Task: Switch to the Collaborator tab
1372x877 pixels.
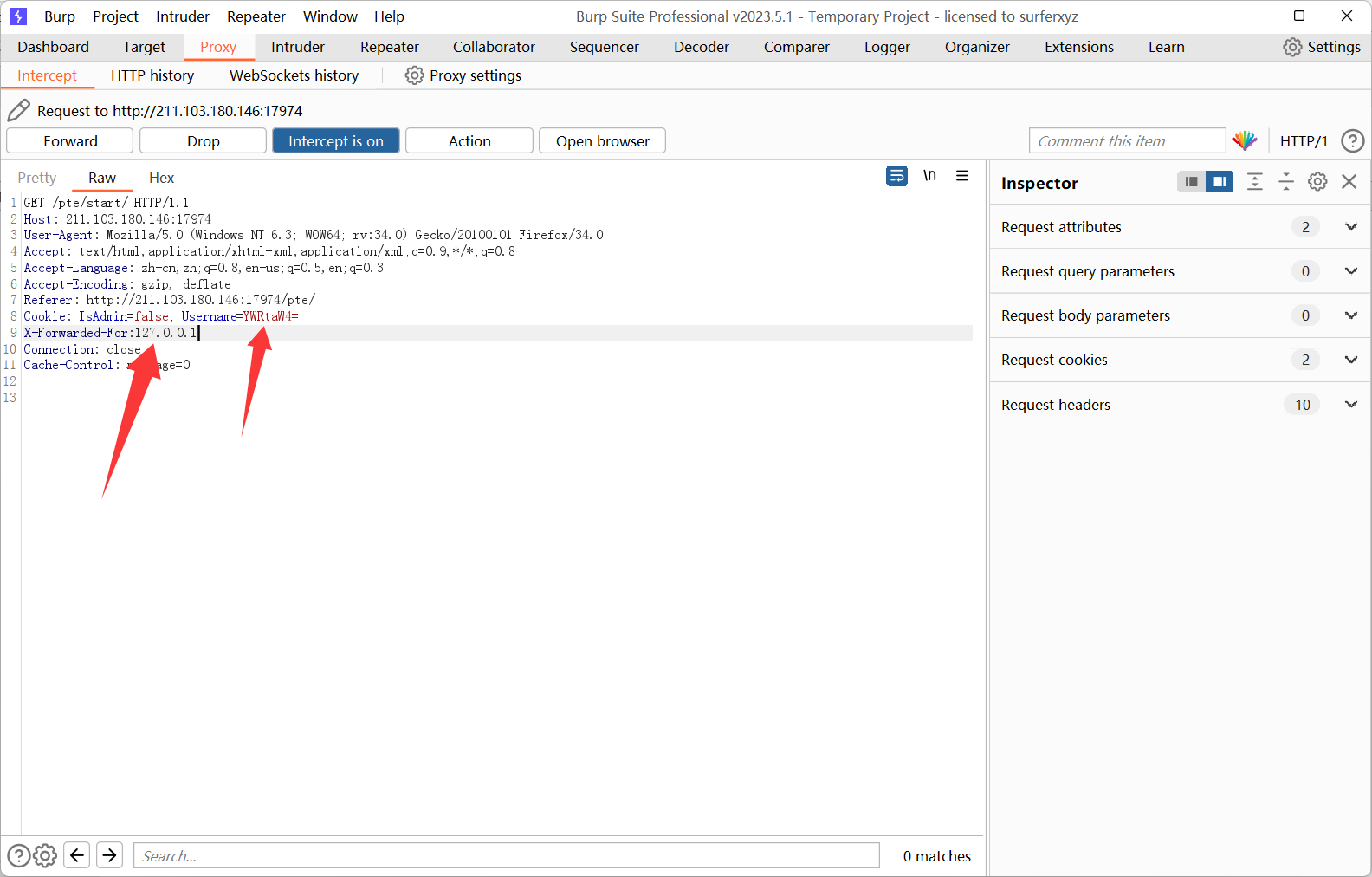Action: pyautogui.click(x=494, y=47)
